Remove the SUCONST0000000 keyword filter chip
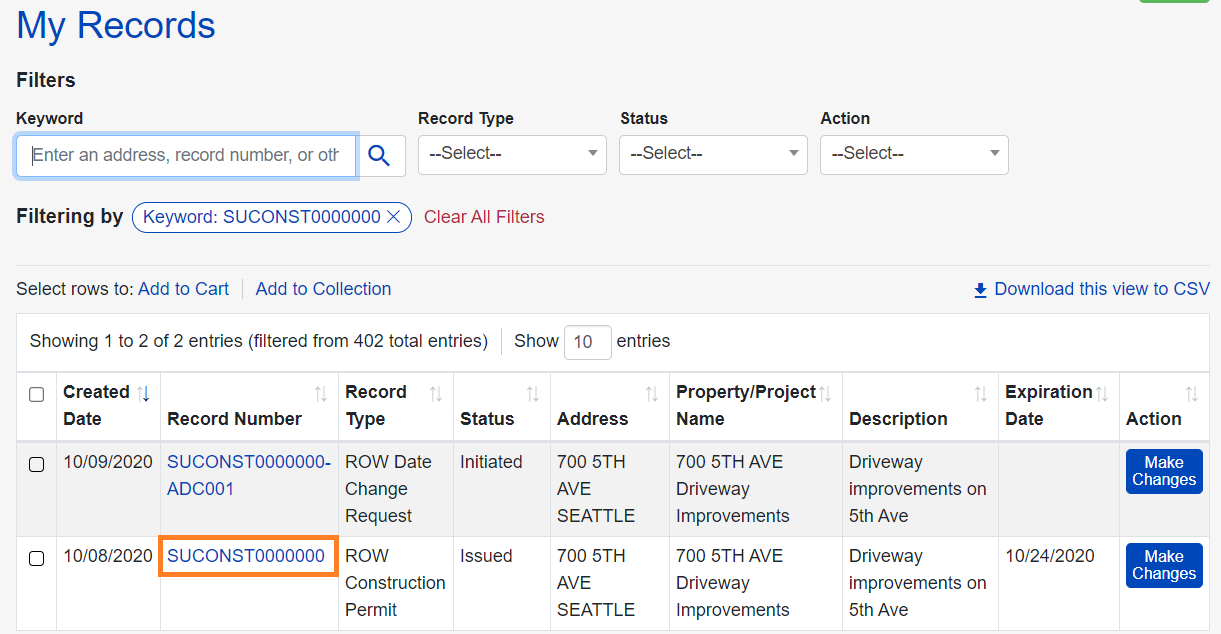This screenshot has width=1221, height=634. tap(393, 217)
